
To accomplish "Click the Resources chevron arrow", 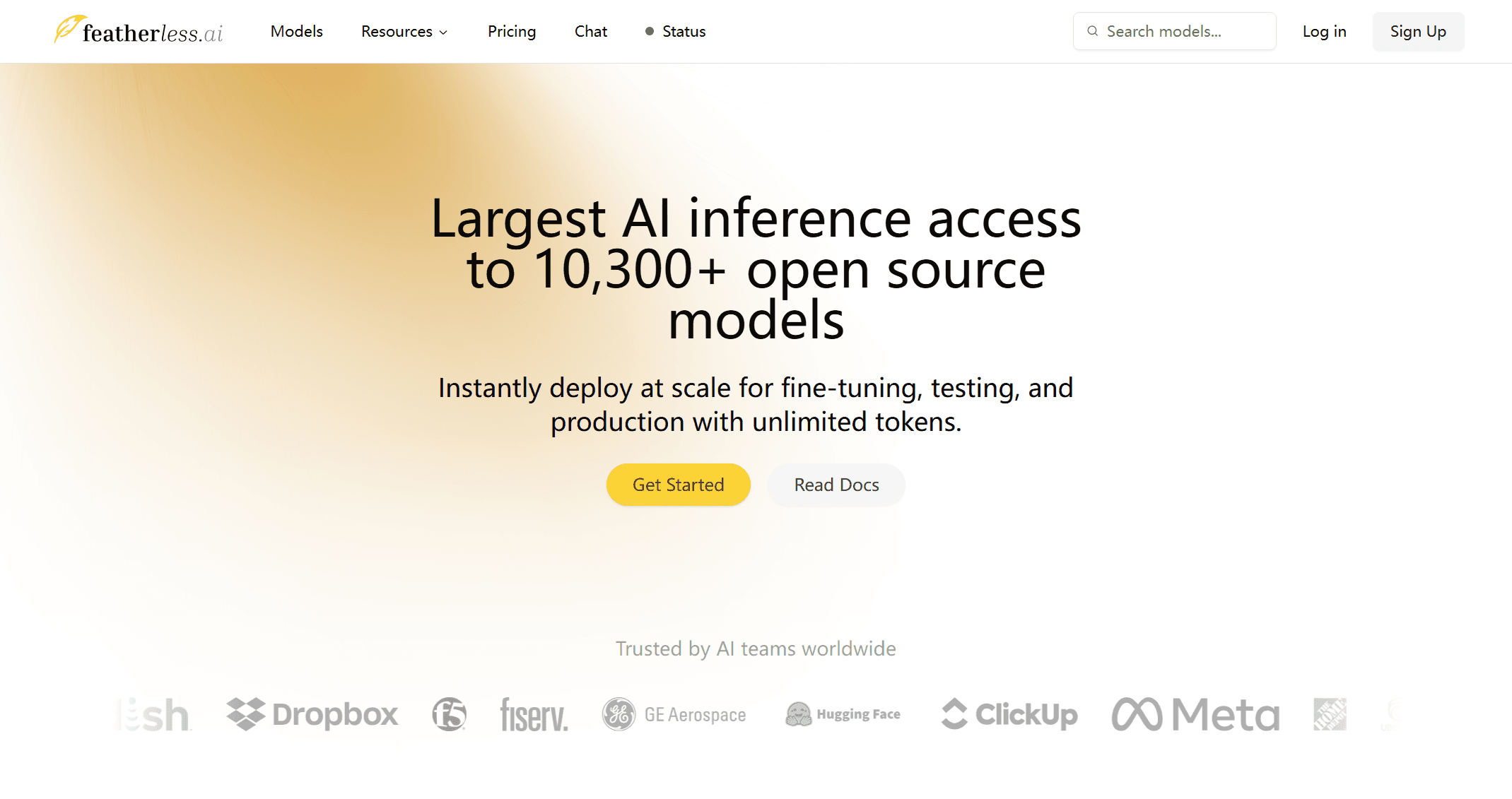I will [444, 32].
